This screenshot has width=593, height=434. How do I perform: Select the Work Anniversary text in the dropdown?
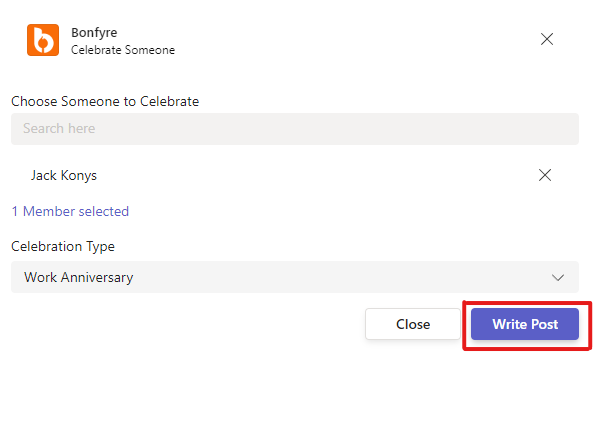pyautogui.click(x=79, y=277)
